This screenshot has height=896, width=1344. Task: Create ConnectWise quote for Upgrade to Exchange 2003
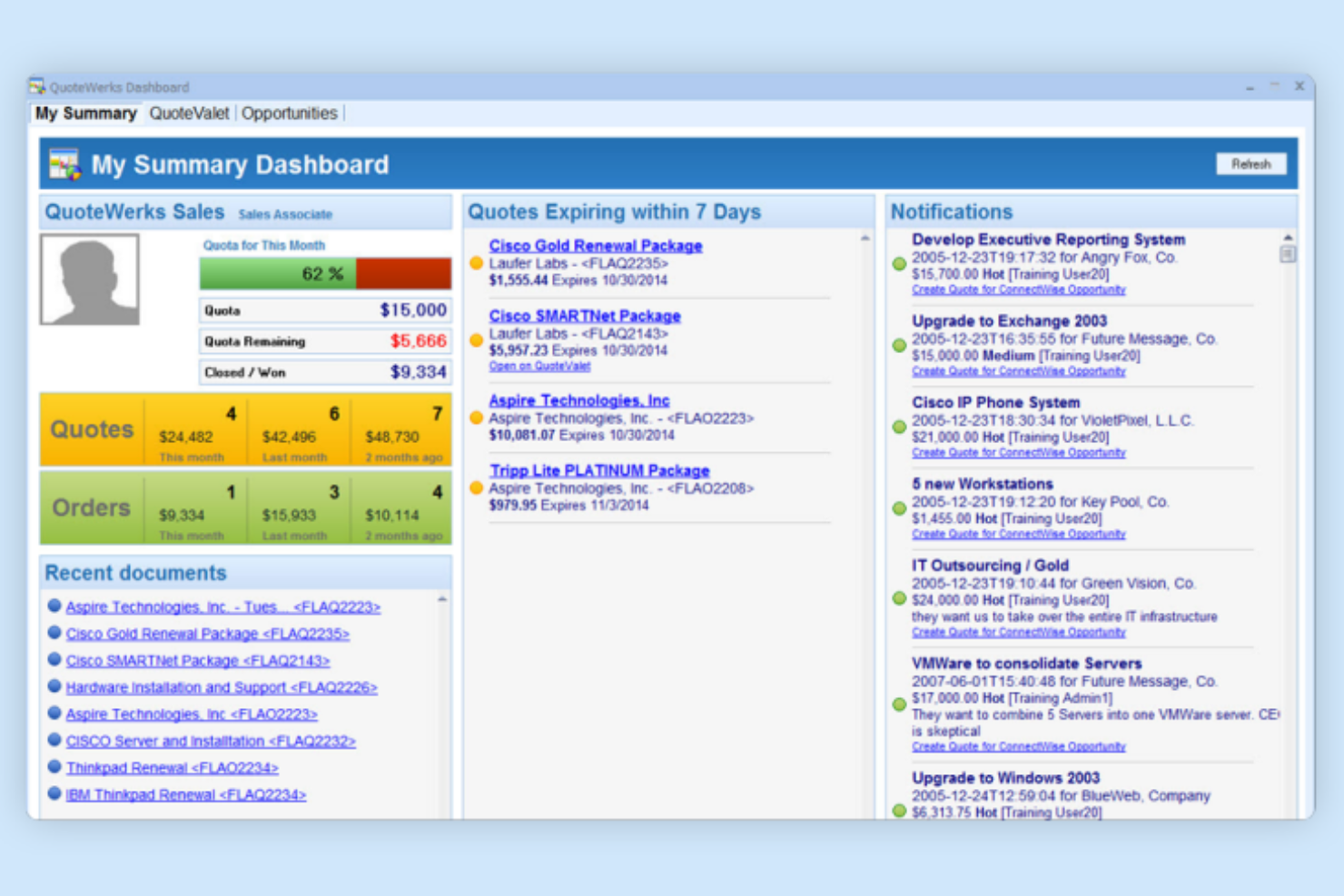tap(1019, 371)
